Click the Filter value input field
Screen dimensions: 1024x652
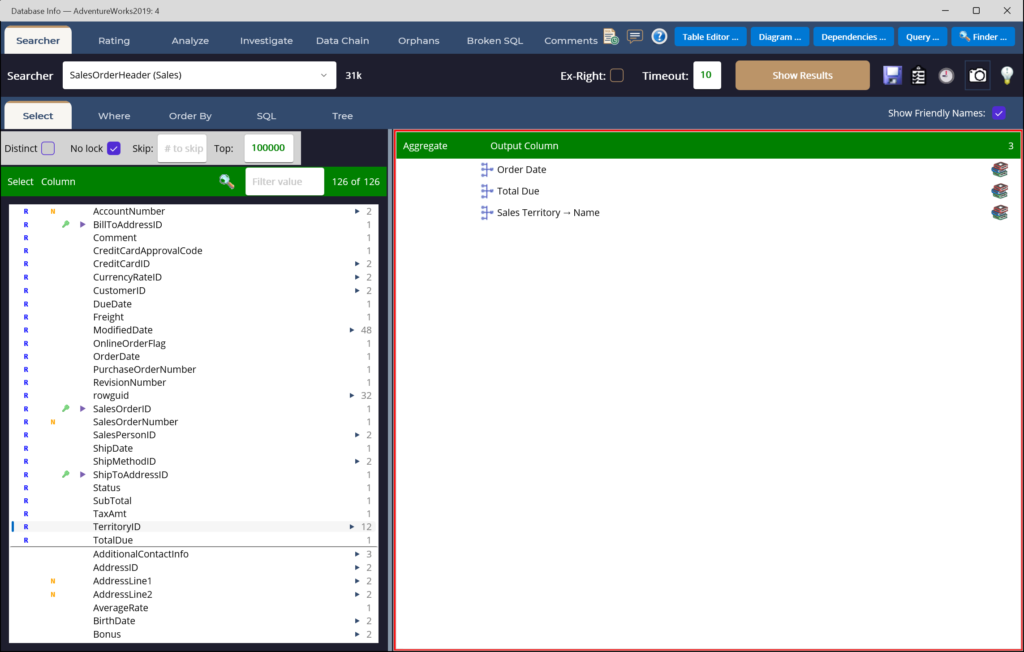click(x=284, y=182)
